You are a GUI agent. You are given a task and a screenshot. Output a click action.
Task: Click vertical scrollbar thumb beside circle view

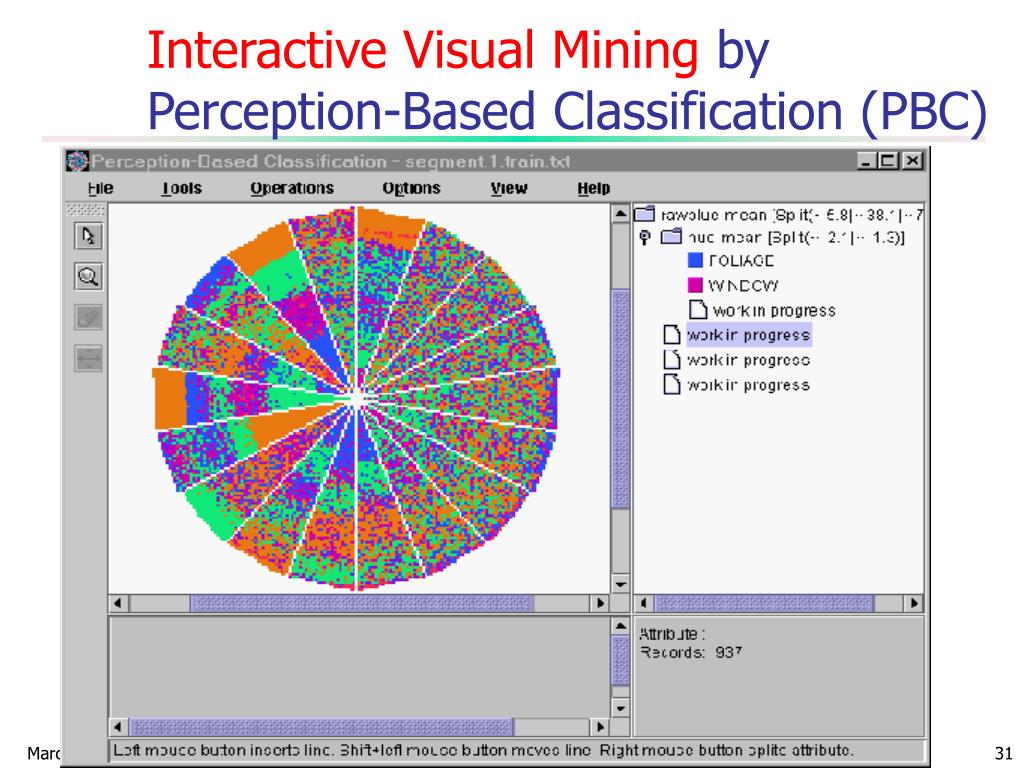[x=620, y=398]
